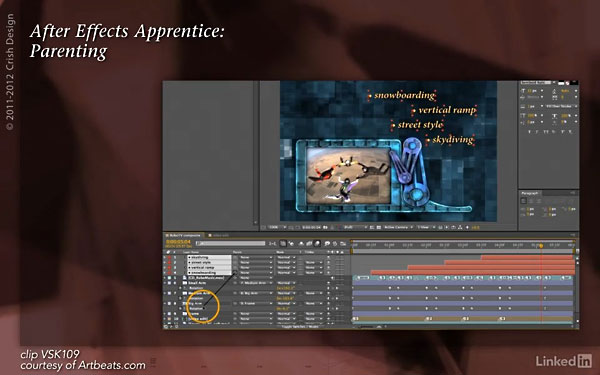
Task: Open Small Arm parent dropdown (Medium Arm)
Action: [x=256, y=283]
